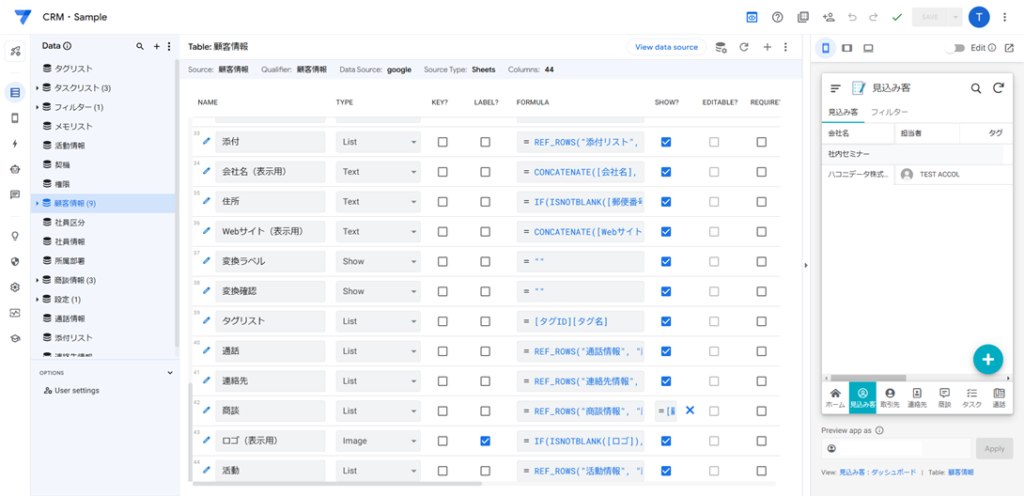Open 連絡先 tab in preview bottom bar
Viewport: 1024px width, 496px height.
917,397
